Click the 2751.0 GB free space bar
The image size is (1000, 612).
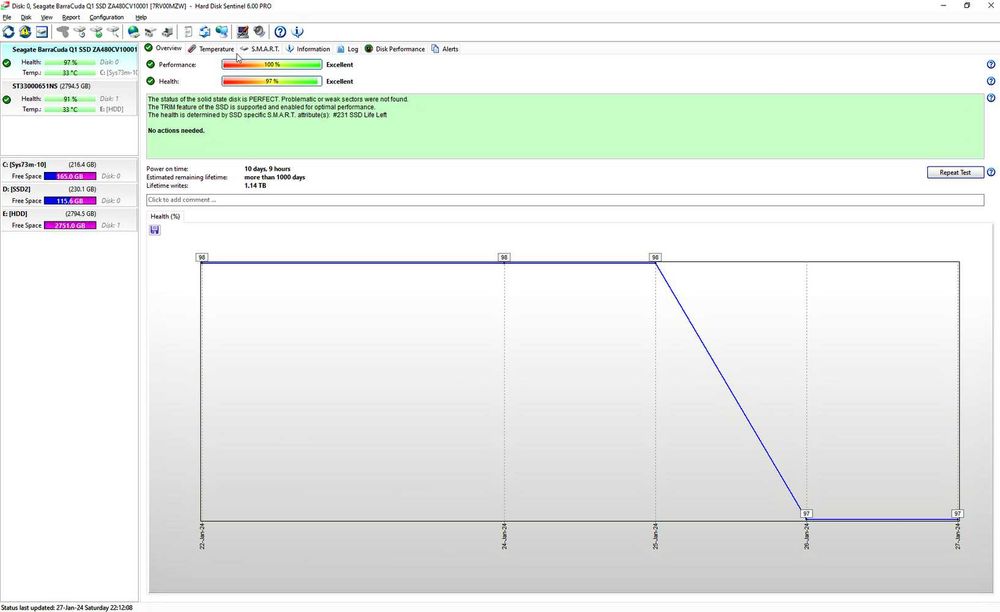tap(70, 225)
